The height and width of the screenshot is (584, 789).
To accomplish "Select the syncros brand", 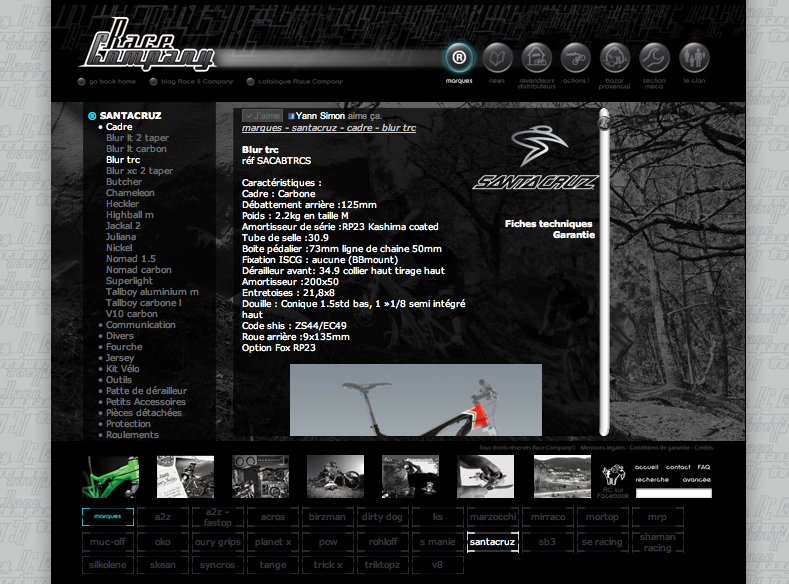I will tap(217, 565).
